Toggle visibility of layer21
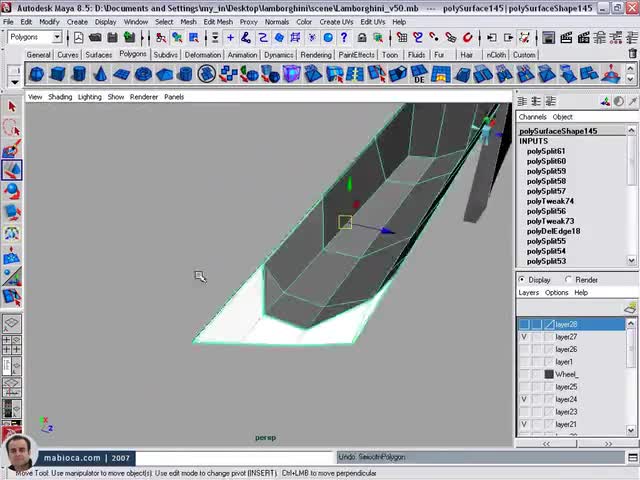Image resolution: width=640 pixels, height=480 pixels. 524,424
